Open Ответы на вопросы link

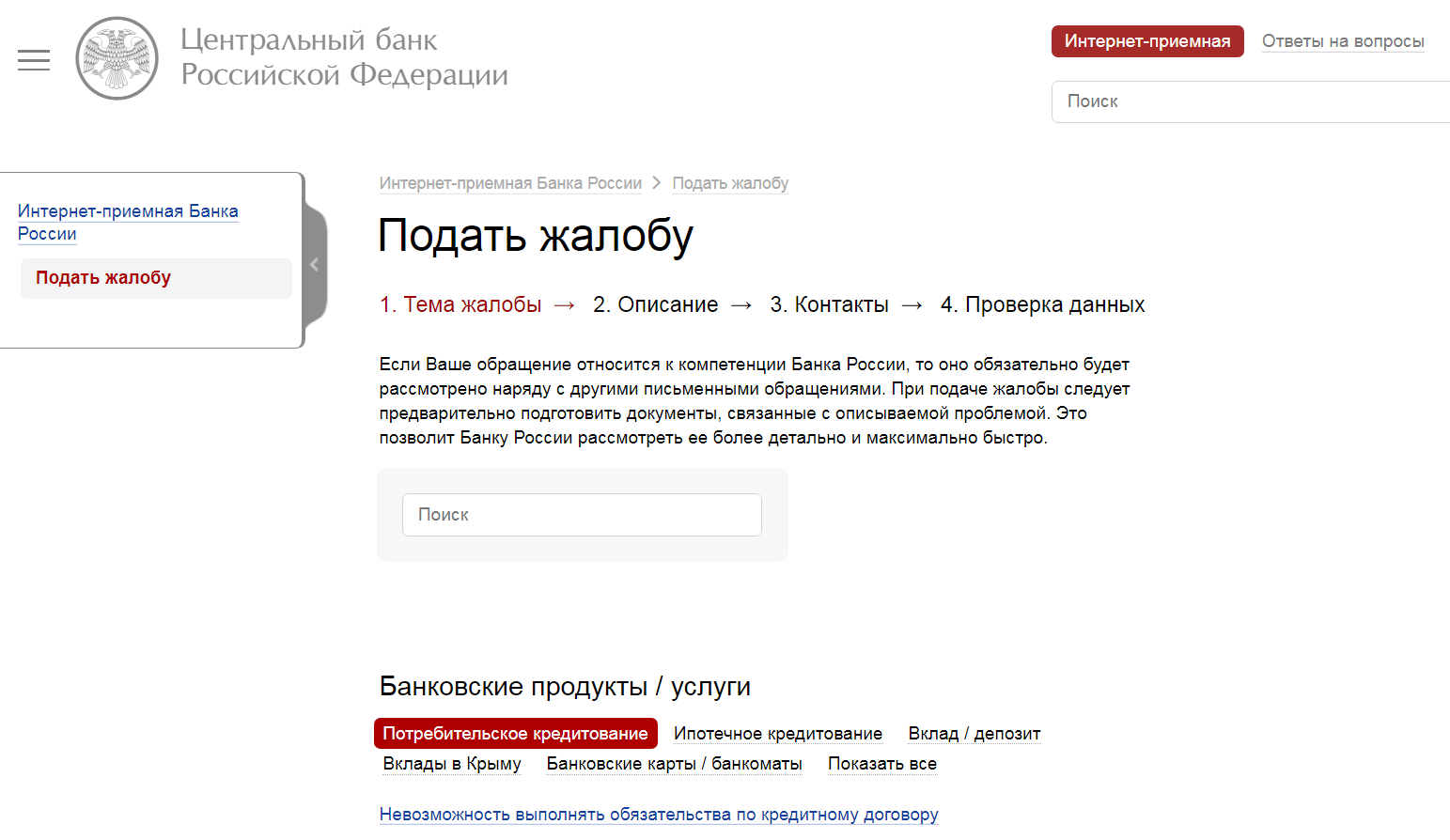pyautogui.click(x=1343, y=41)
